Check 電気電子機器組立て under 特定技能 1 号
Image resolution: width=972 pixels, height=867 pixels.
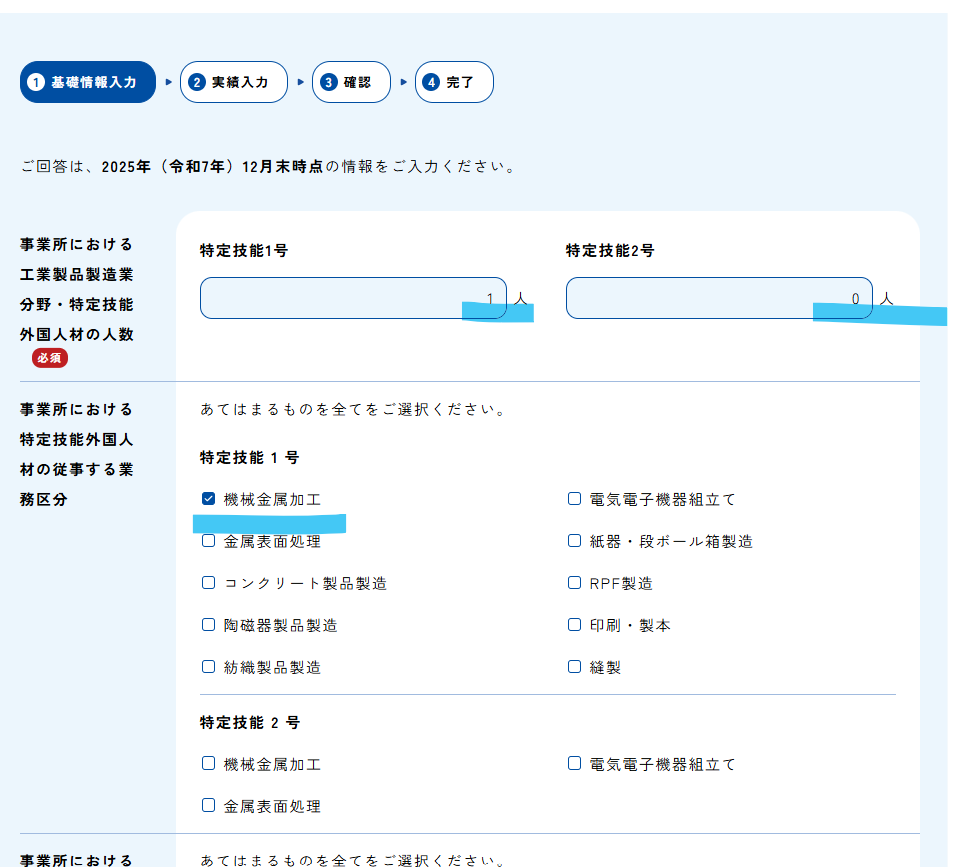point(574,498)
